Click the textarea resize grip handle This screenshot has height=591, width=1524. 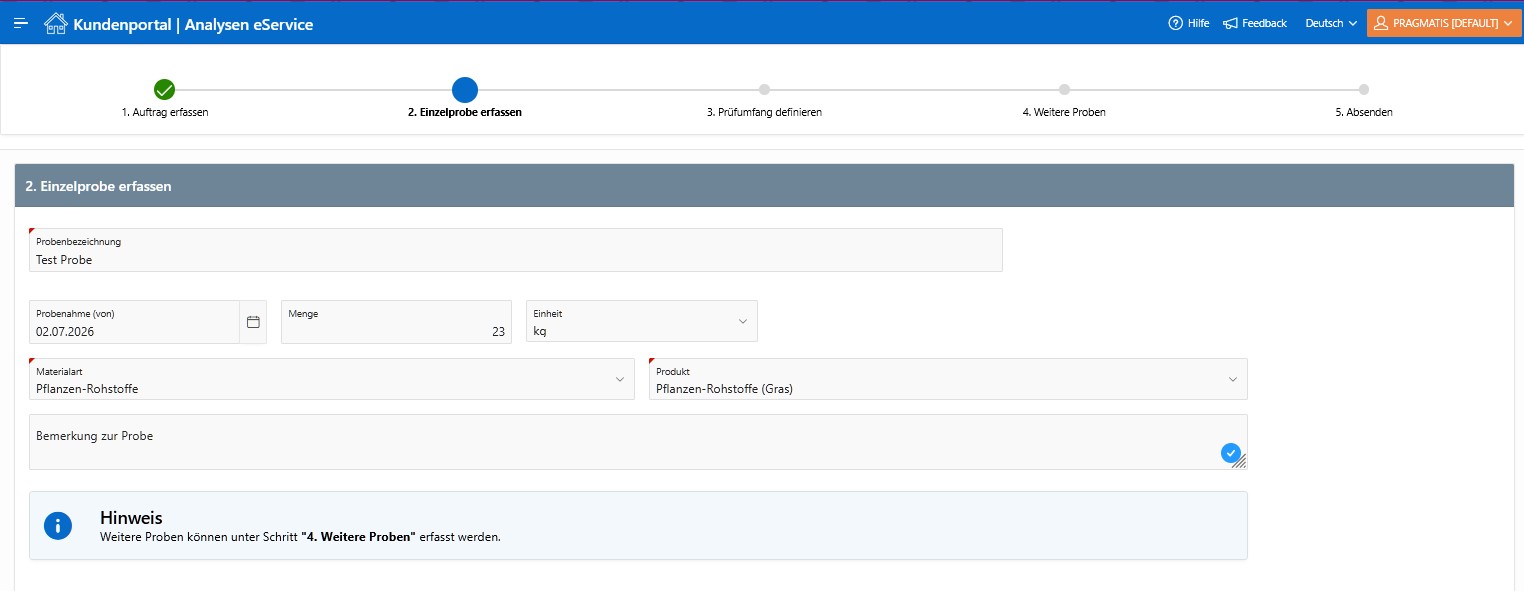(1239, 461)
